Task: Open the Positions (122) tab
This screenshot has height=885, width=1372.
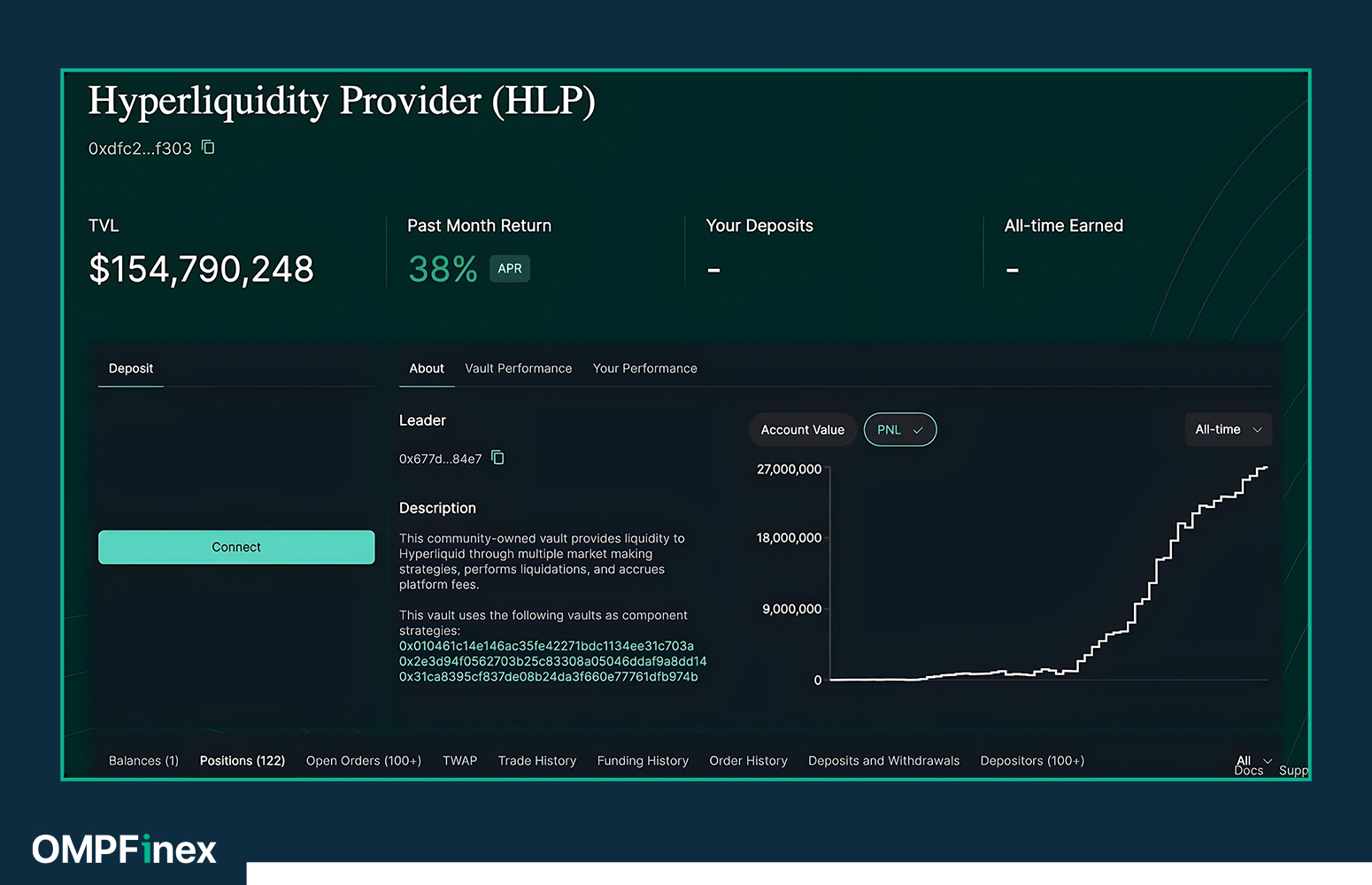Action: pyautogui.click(x=243, y=760)
